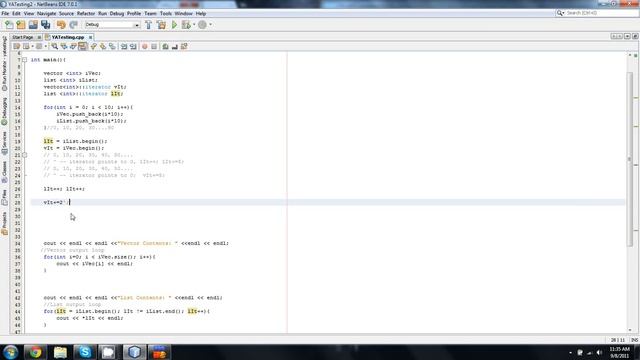The width and height of the screenshot is (640, 360).
Task: Toggle Highlight Search in editor toolbar
Action: click(83, 47)
